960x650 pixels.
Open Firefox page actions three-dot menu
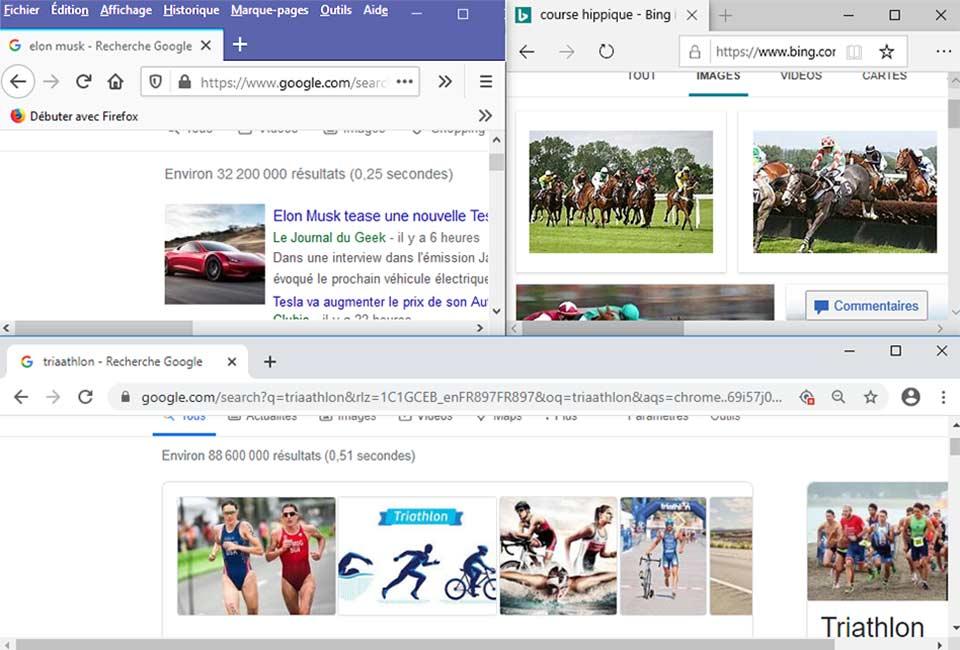[x=405, y=81]
